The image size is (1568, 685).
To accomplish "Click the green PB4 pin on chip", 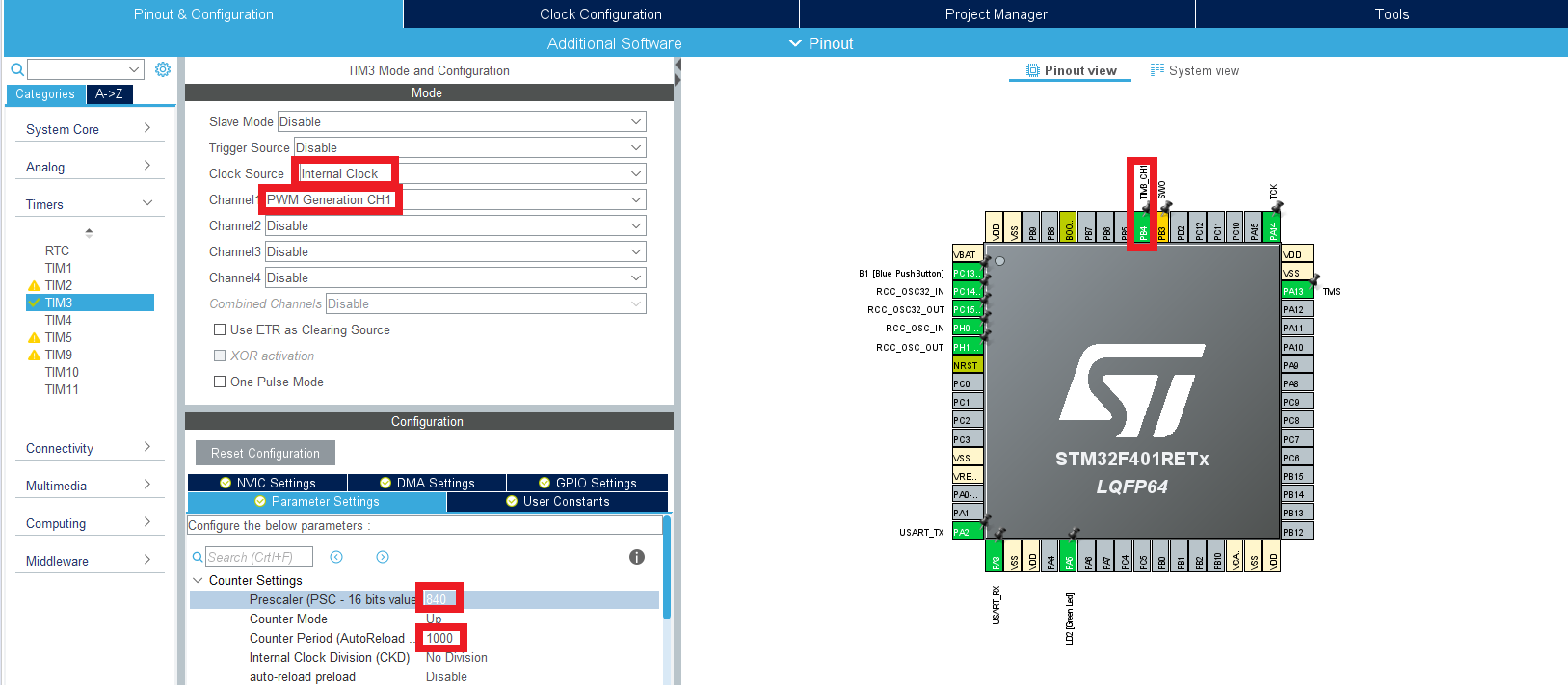I will click(x=1143, y=227).
